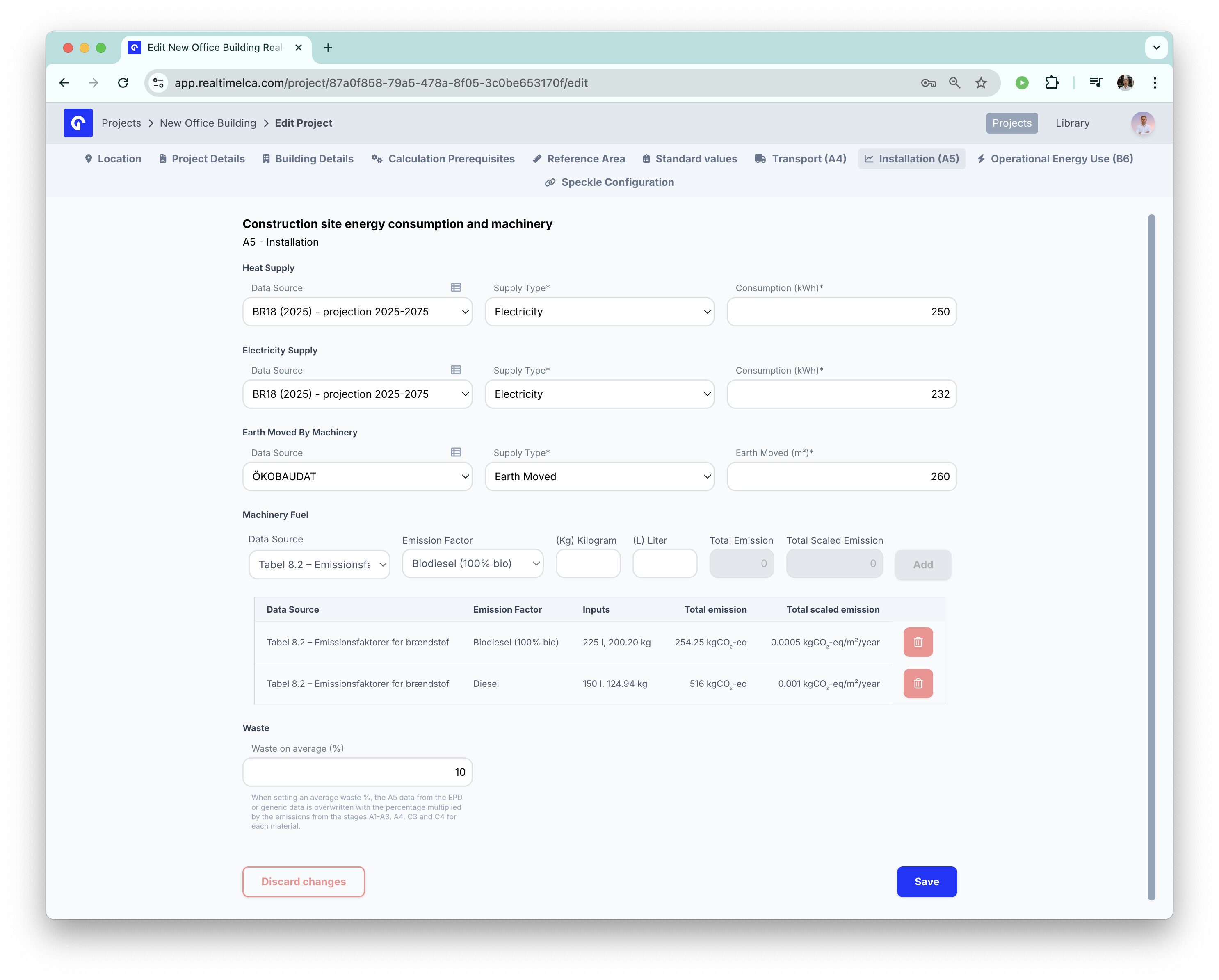Switch to the Transport (A4) tab
Screen dimensions: 1219x980
pyautogui.click(x=801, y=159)
